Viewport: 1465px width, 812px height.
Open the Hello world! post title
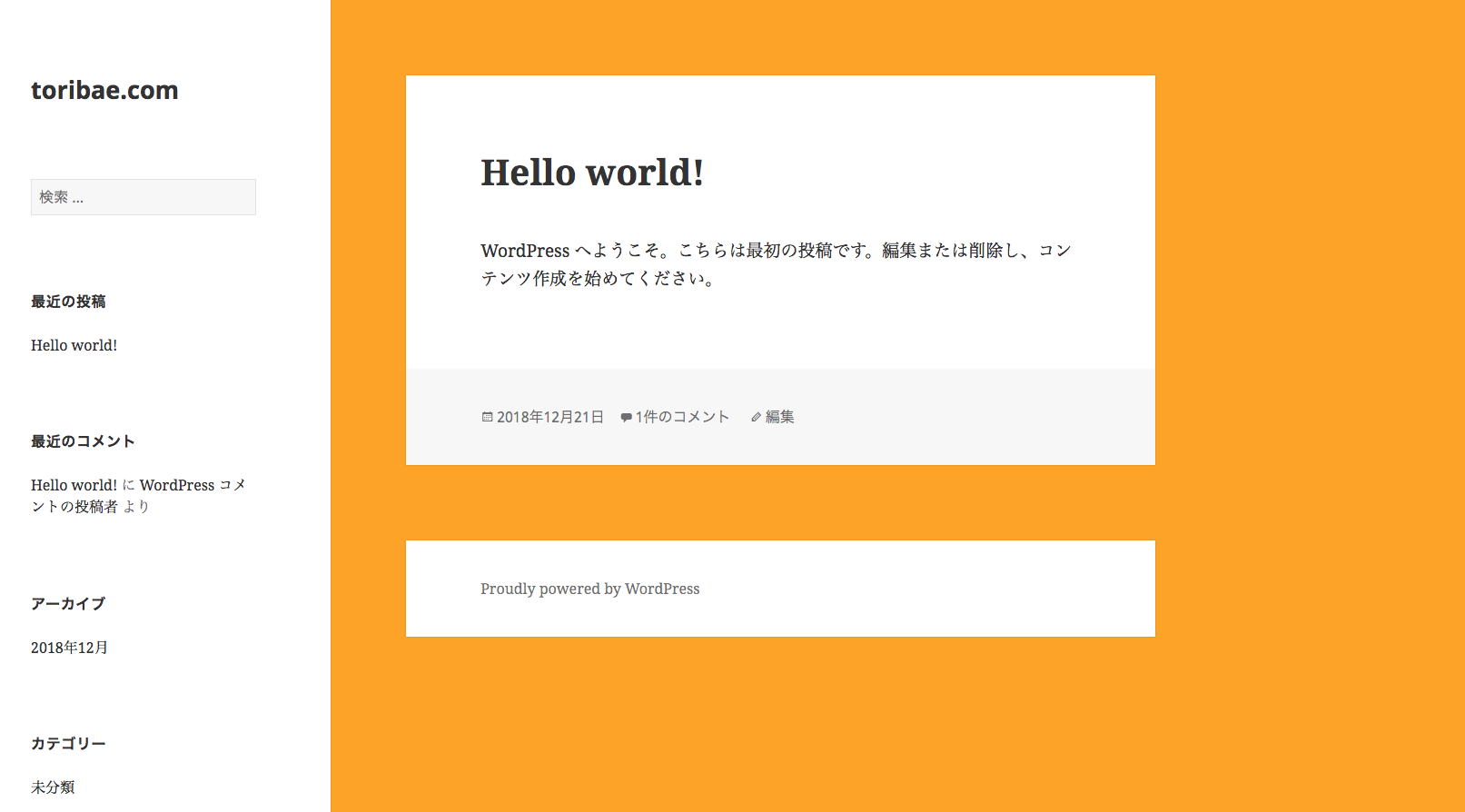tap(592, 173)
